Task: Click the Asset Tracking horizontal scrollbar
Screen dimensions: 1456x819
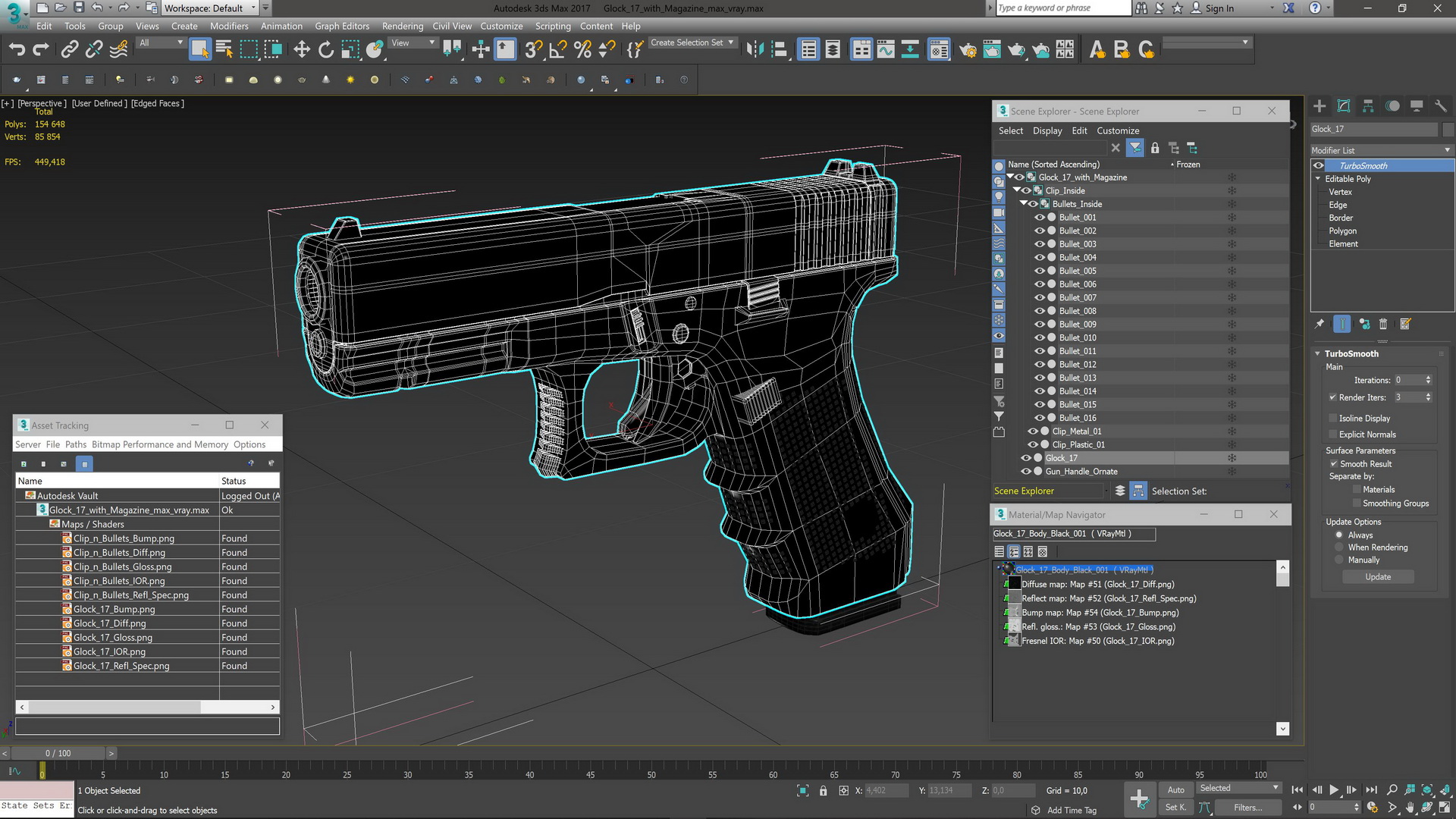Action: (x=147, y=708)
